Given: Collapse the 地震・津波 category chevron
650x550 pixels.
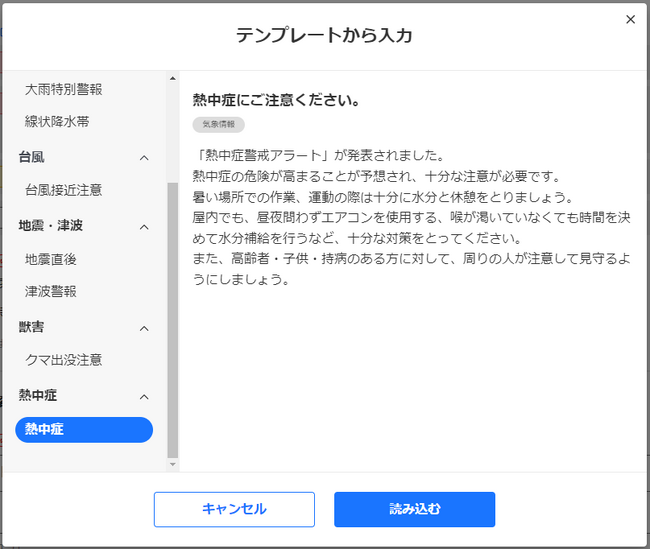Looking at the screenshot, I should [144, 227].
